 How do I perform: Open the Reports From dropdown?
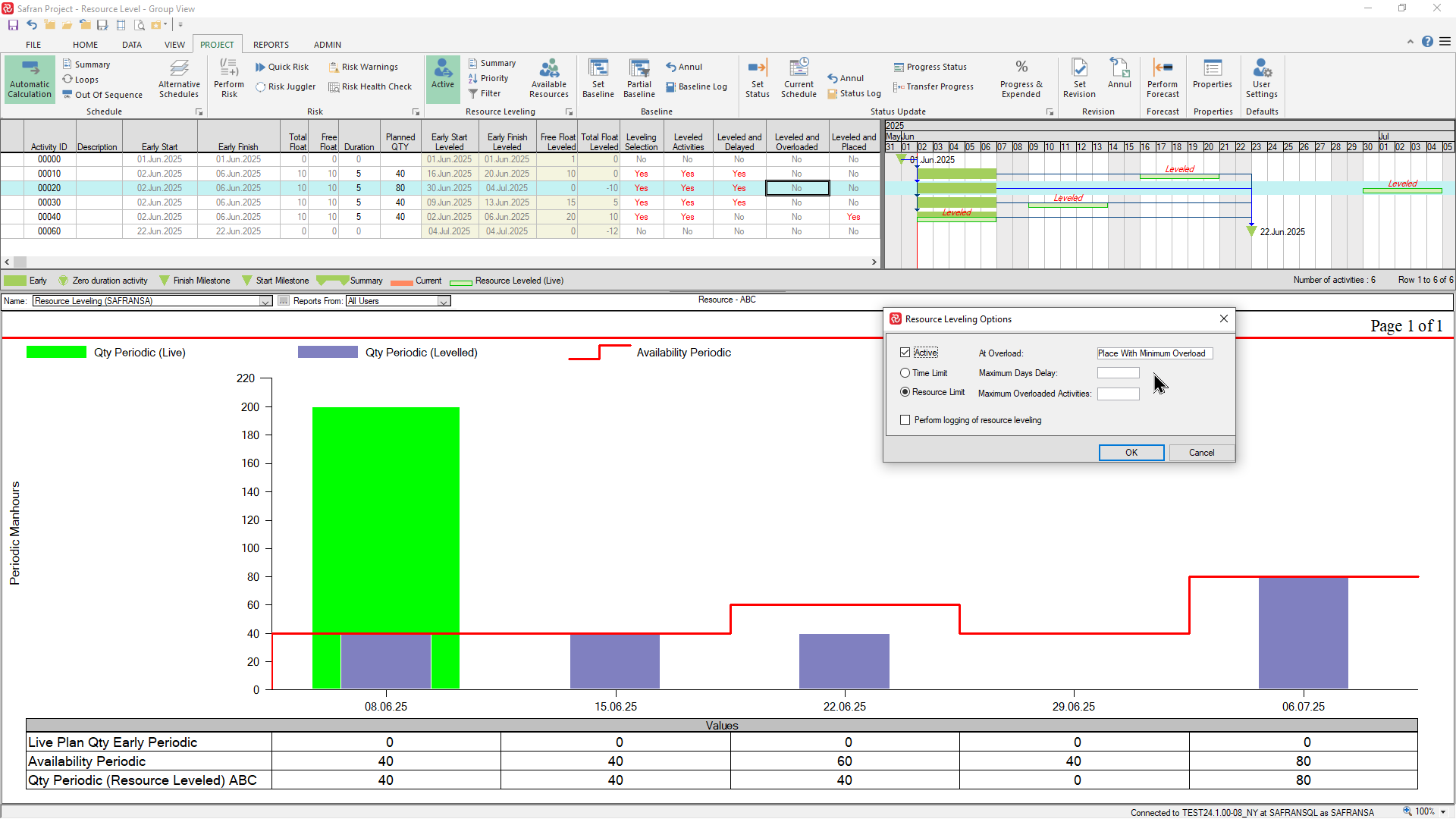[x=444, y=301]
